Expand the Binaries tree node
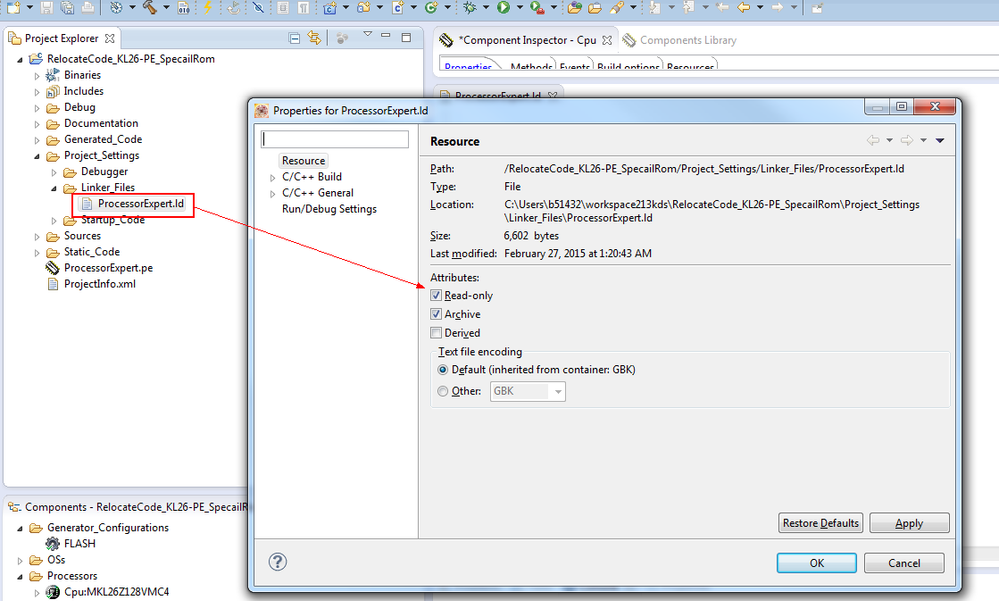Screen dimensions: 999x601 coord(37,76)
